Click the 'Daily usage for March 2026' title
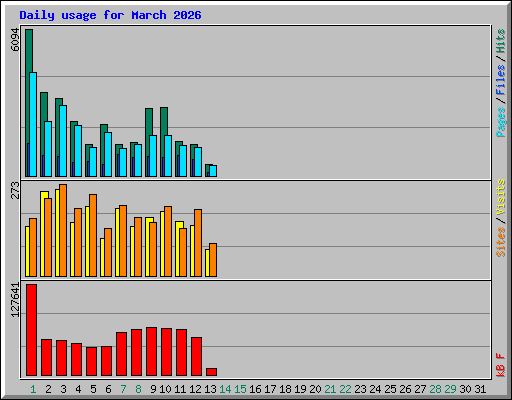 [x=110, y=15]
